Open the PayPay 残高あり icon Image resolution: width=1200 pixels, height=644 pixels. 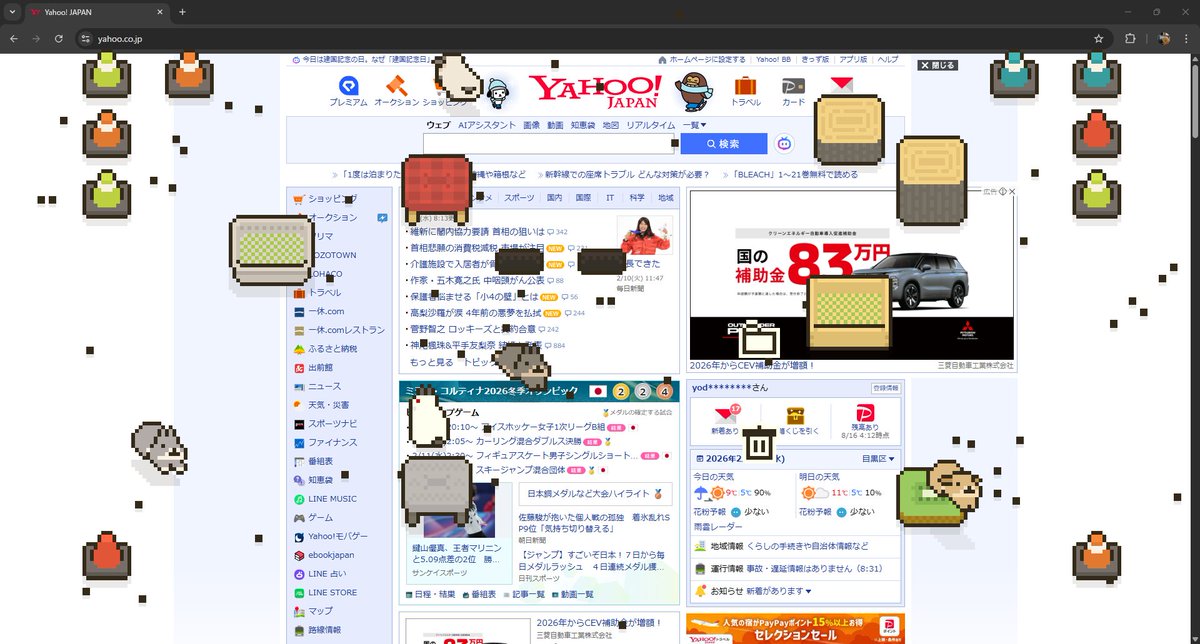pos(867,420)
